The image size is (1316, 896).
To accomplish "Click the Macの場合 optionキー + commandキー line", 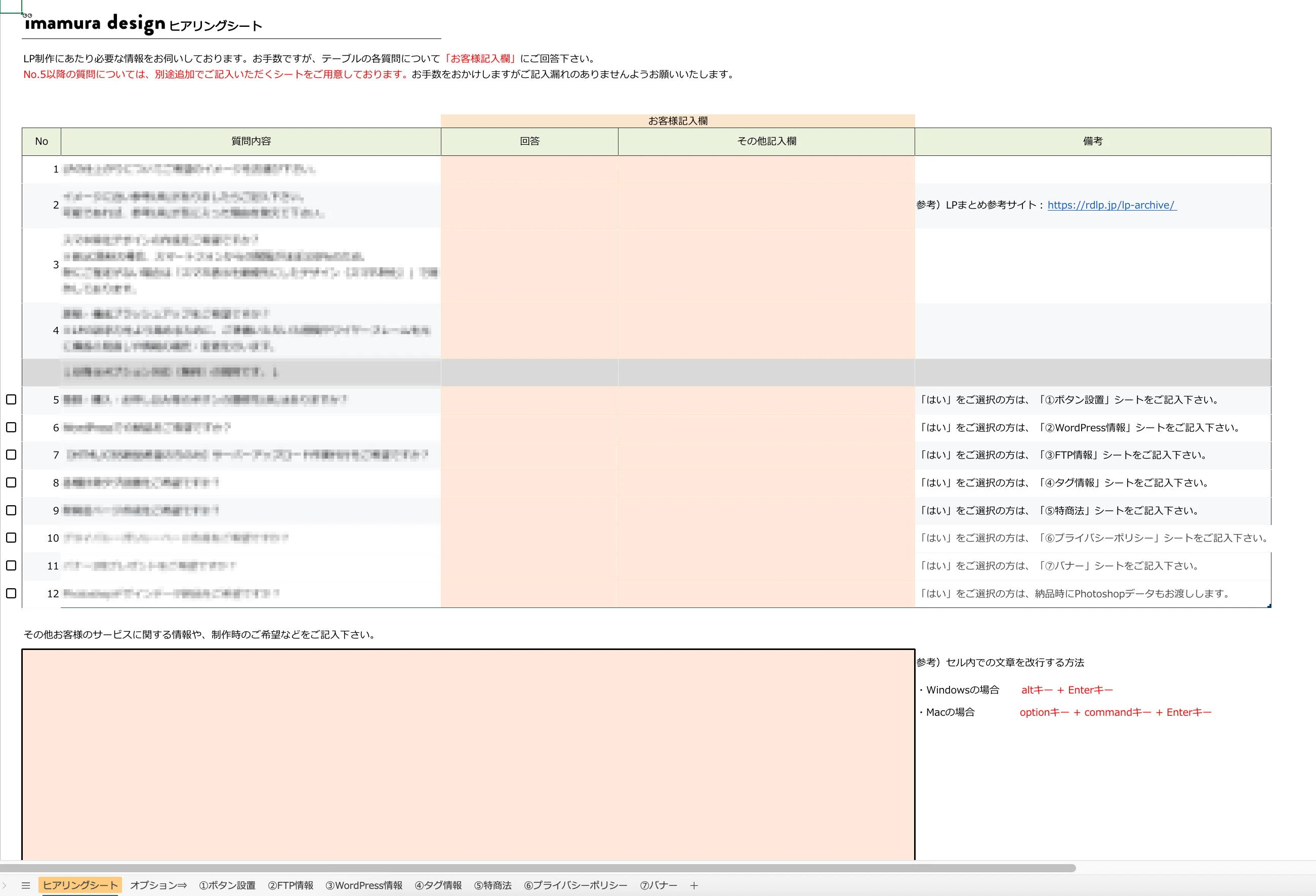I will (x=1064, y=712).
